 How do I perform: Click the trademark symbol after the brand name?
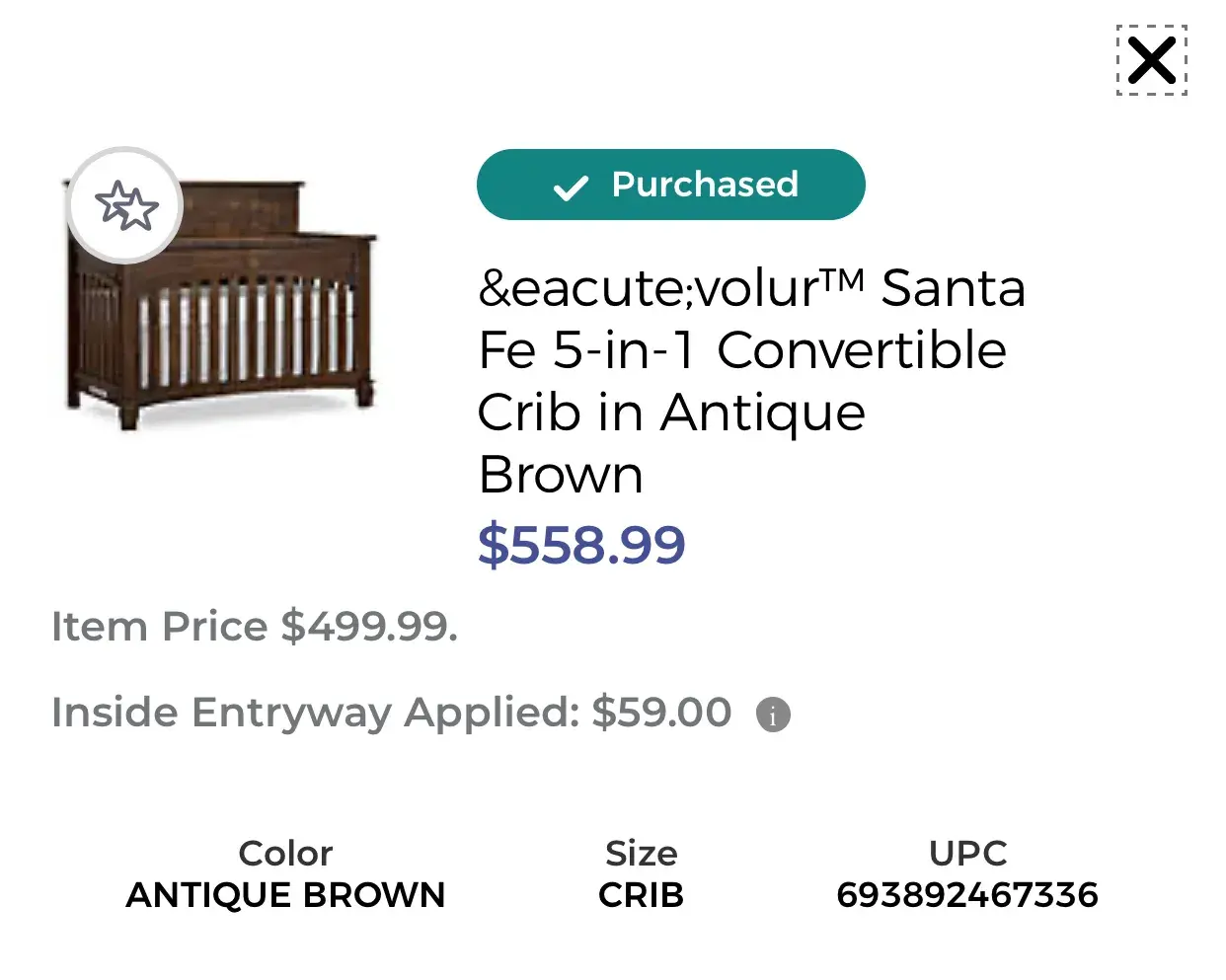(x=843, y=279)
